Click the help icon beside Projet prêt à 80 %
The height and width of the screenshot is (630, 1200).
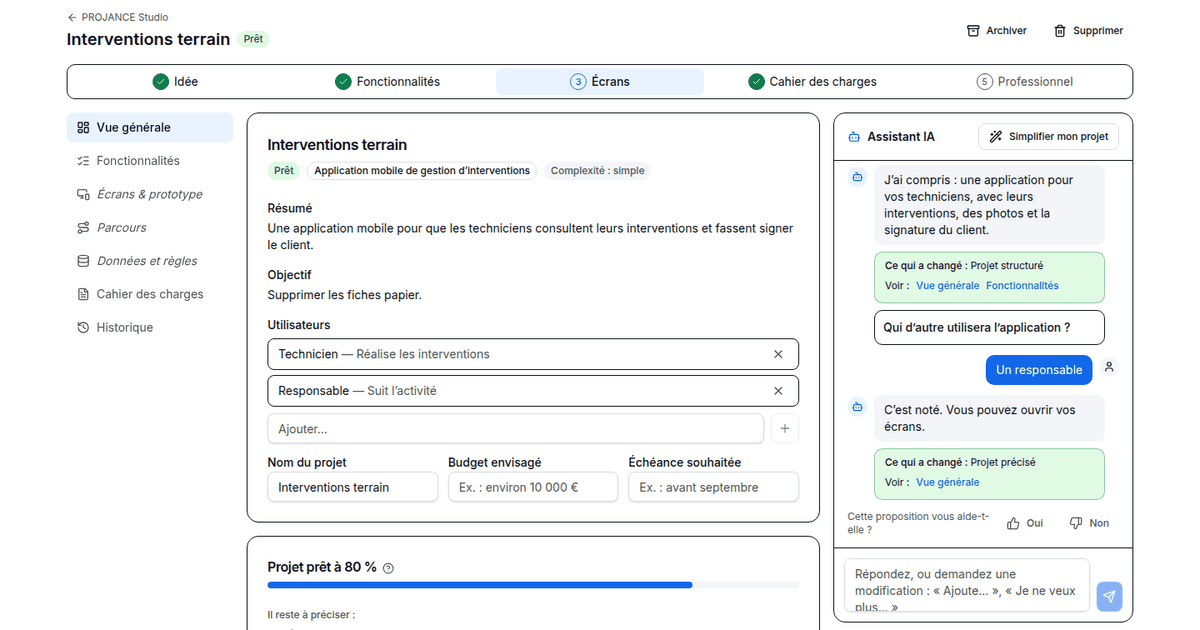[x=389, y=568]
